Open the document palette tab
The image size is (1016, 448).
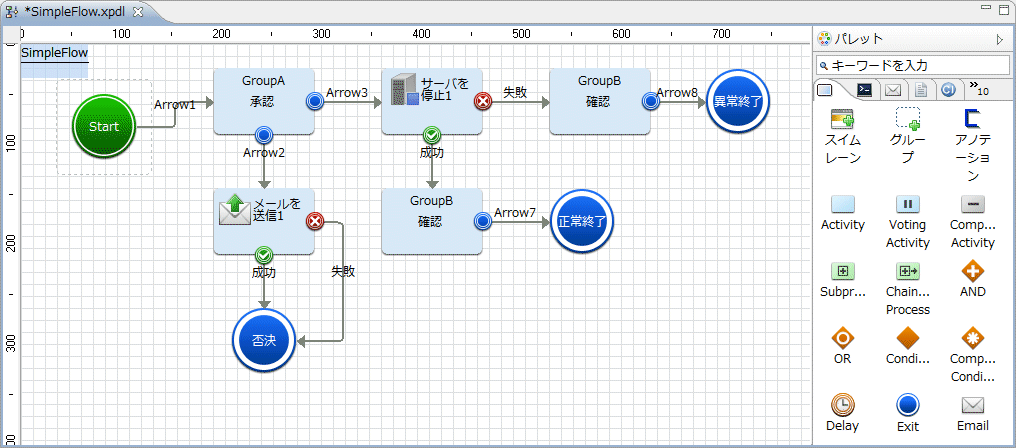(x=921, y=90)
